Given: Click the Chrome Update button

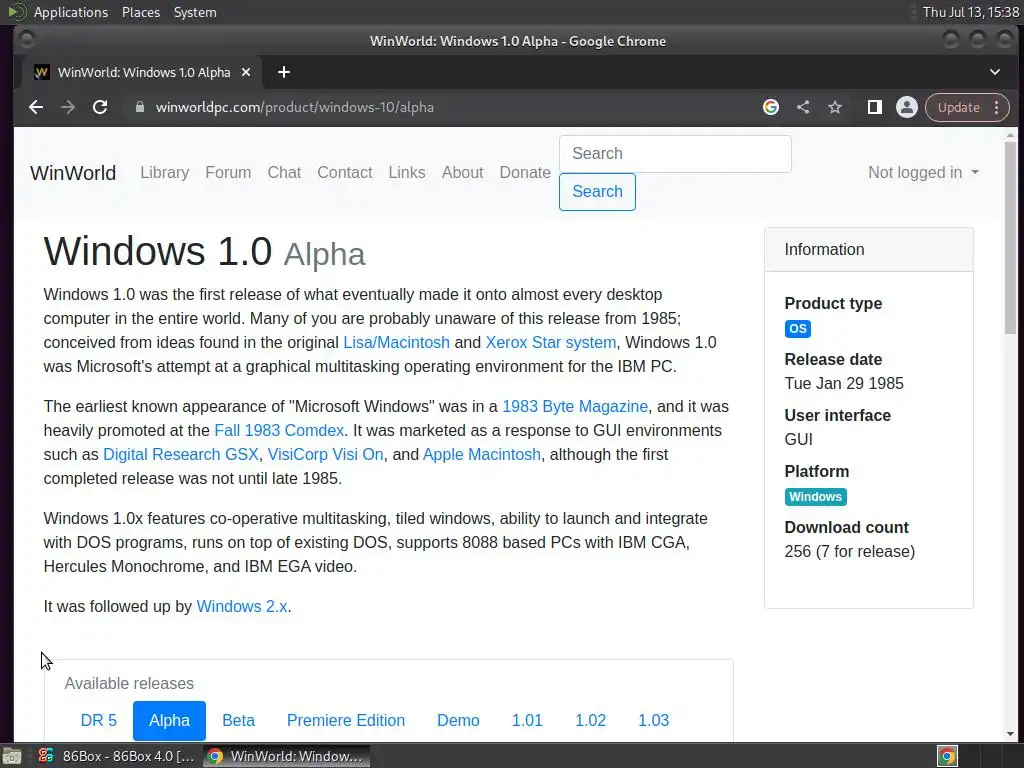Looking at the screenshot, I should (958, 107).
